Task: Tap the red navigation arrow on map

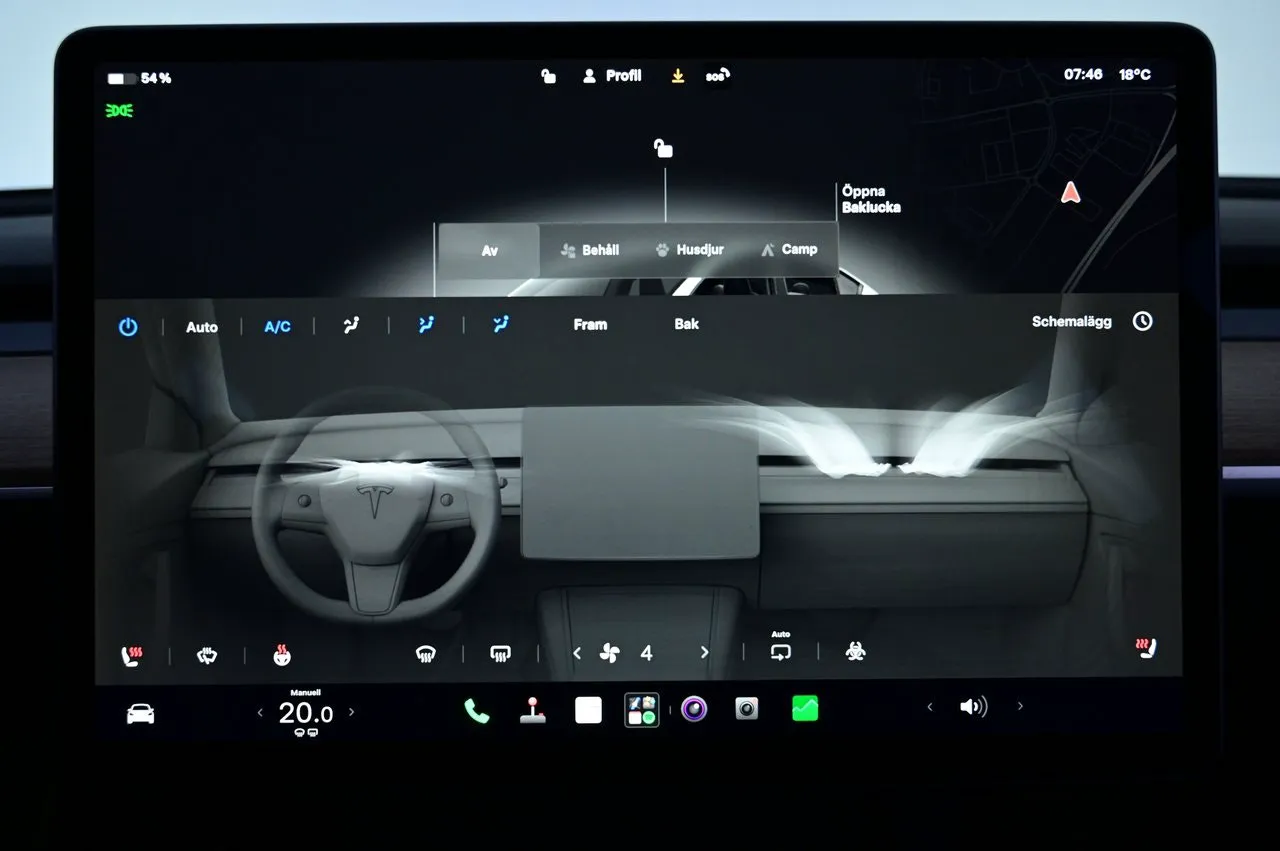Action: (1071, 192)
